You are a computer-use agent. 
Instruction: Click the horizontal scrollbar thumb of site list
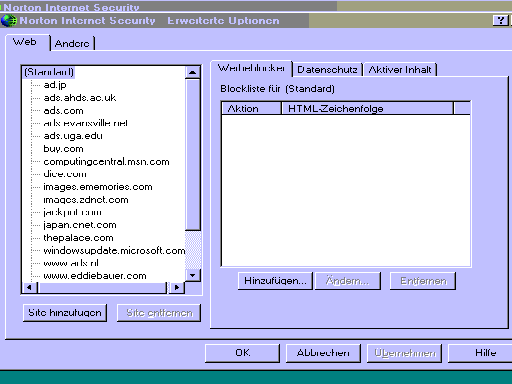[102, 287]
